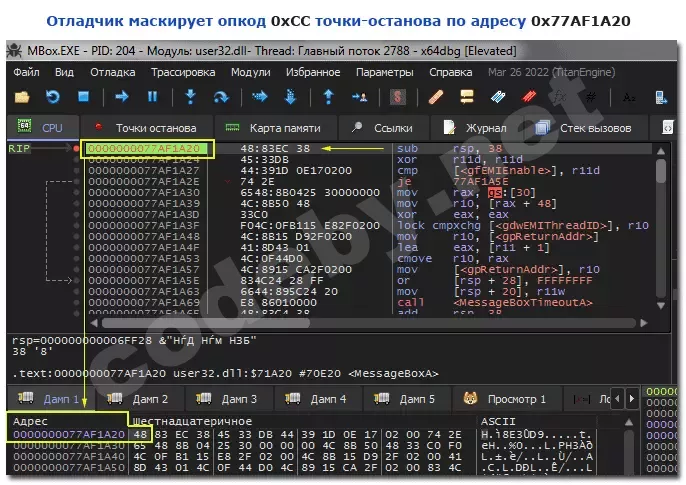Toggle the red breakpoint dot at 77AF1A20
The height and width of the screenshot is (485, 686).
coord(76,149)
